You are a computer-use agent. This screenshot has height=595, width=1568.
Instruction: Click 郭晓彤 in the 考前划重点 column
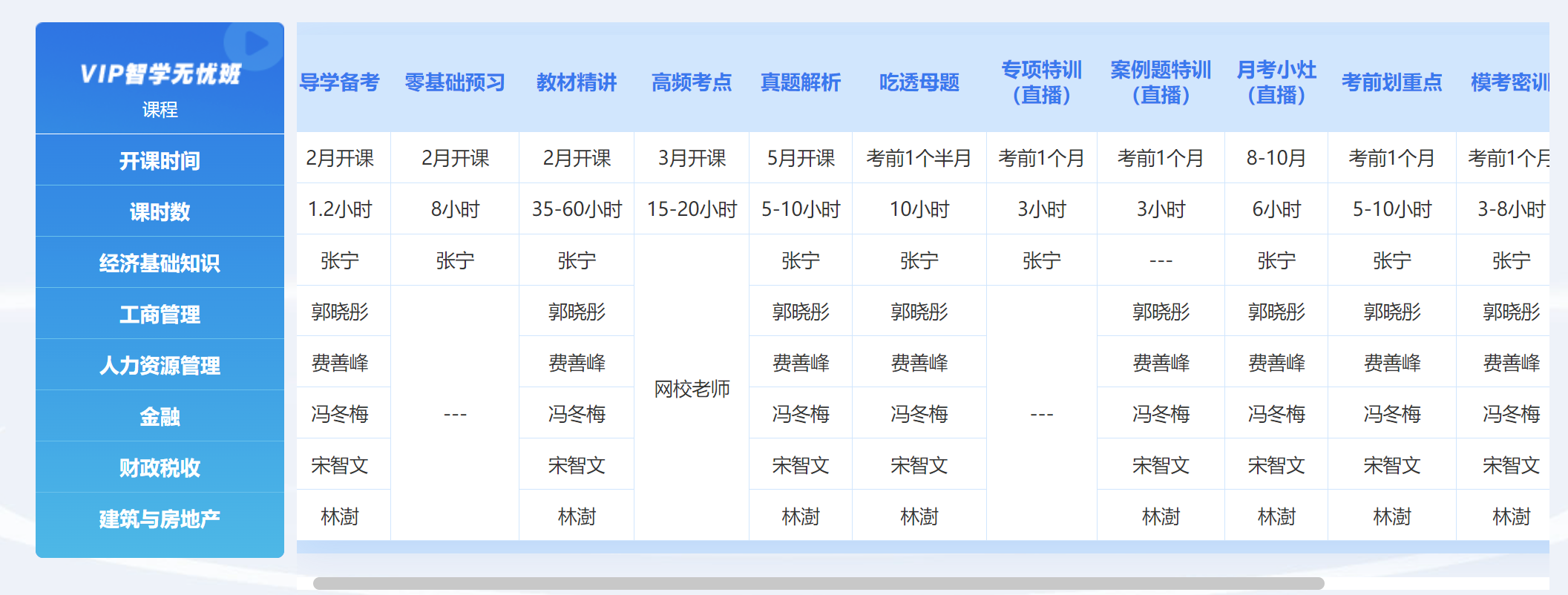1392,312
